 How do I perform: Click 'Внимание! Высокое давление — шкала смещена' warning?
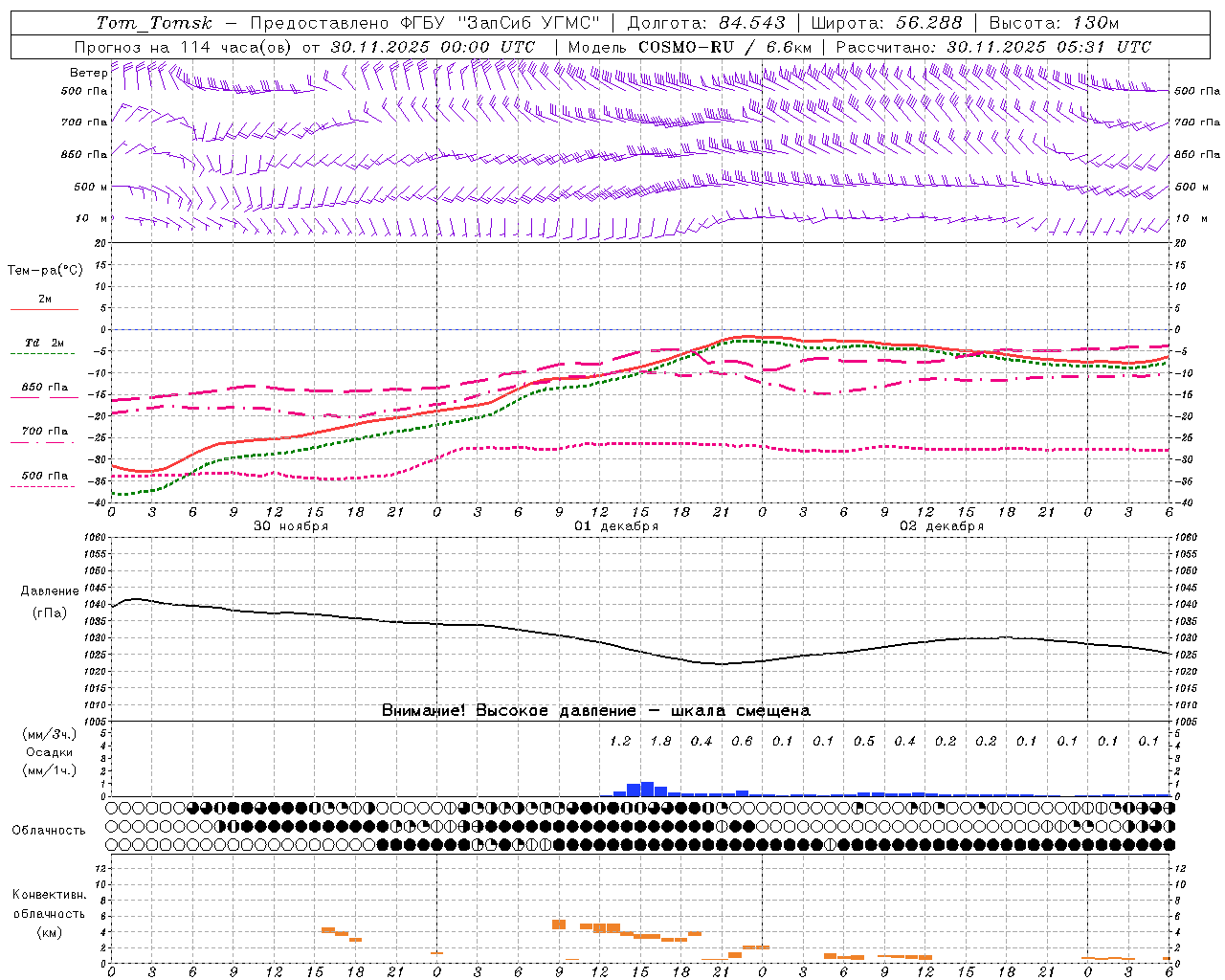tap(596, 710)
